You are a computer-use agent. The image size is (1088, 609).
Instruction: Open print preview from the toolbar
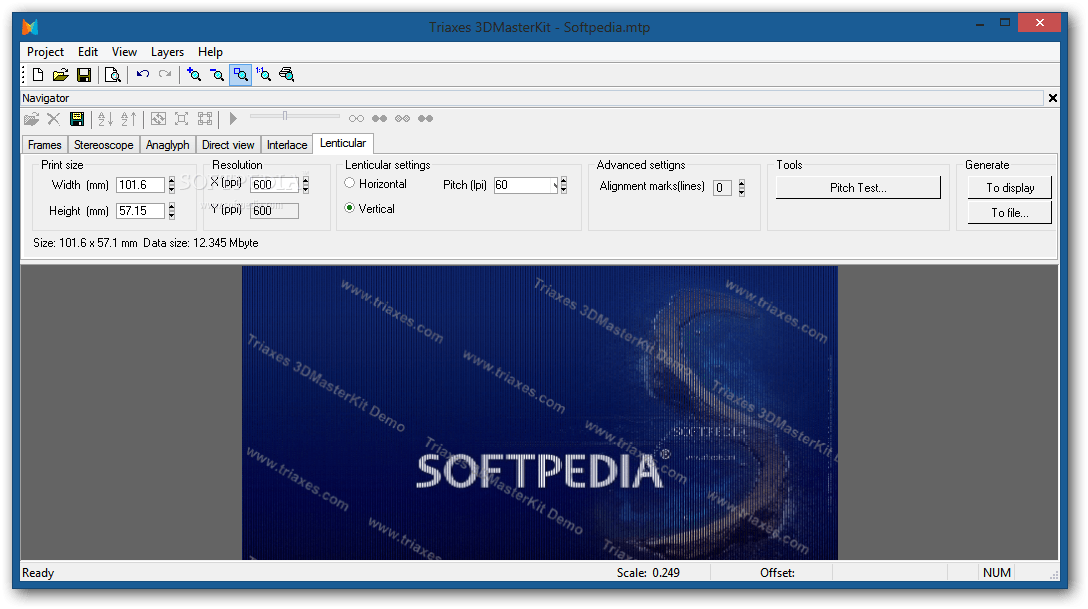[113, 74]
